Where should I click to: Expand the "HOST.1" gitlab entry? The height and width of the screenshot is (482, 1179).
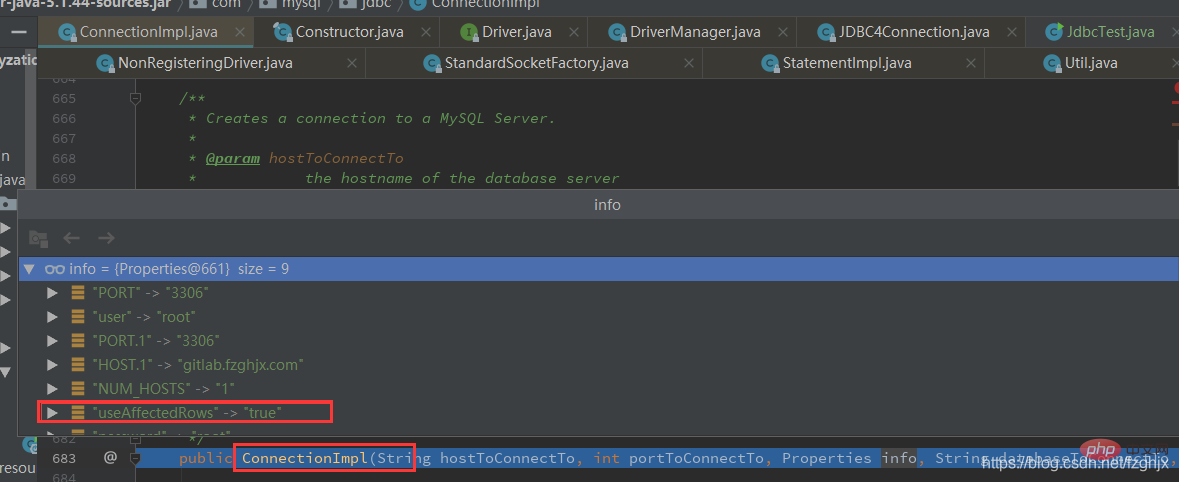pos(52,365)
